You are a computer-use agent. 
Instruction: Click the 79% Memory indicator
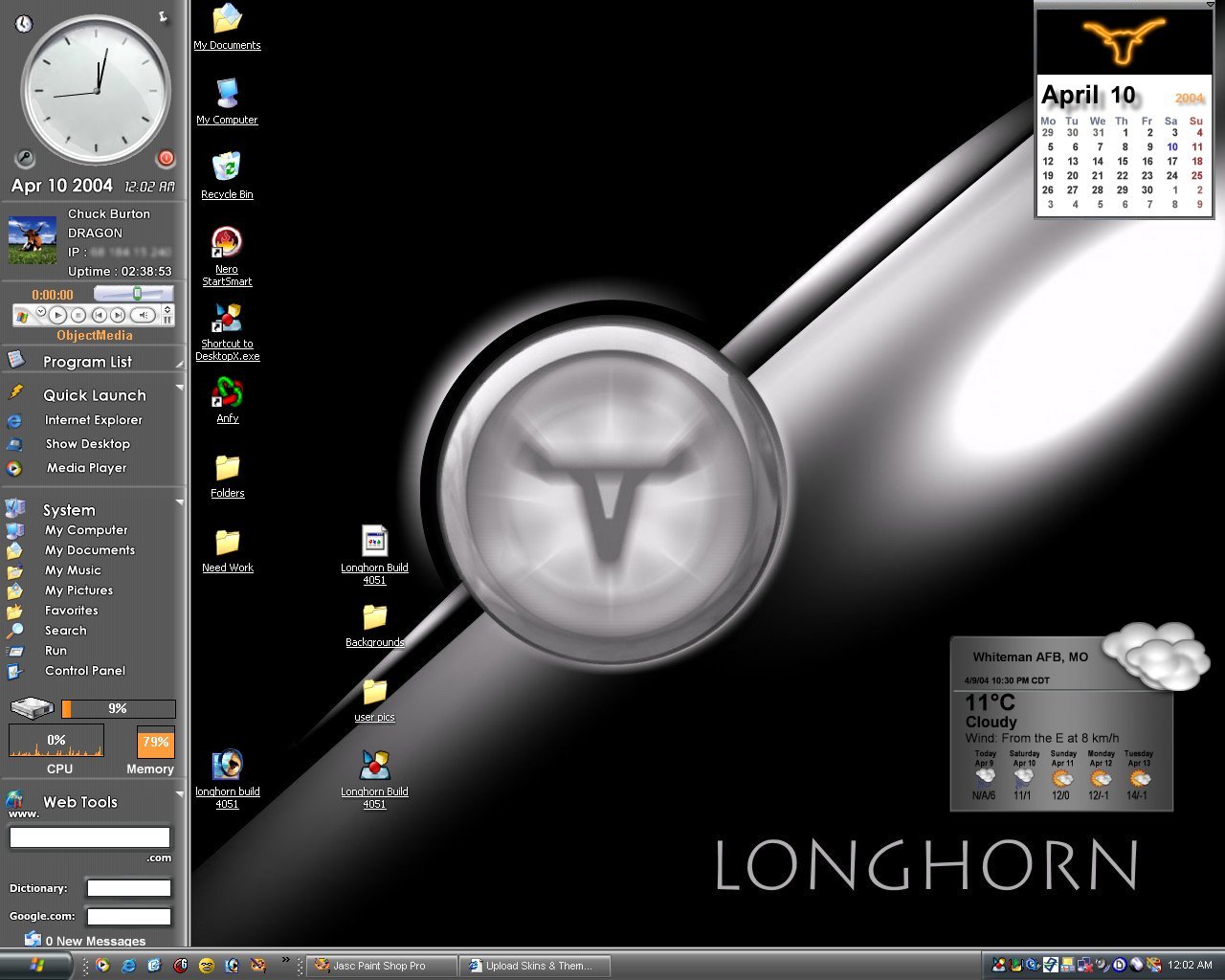(156, 743)
